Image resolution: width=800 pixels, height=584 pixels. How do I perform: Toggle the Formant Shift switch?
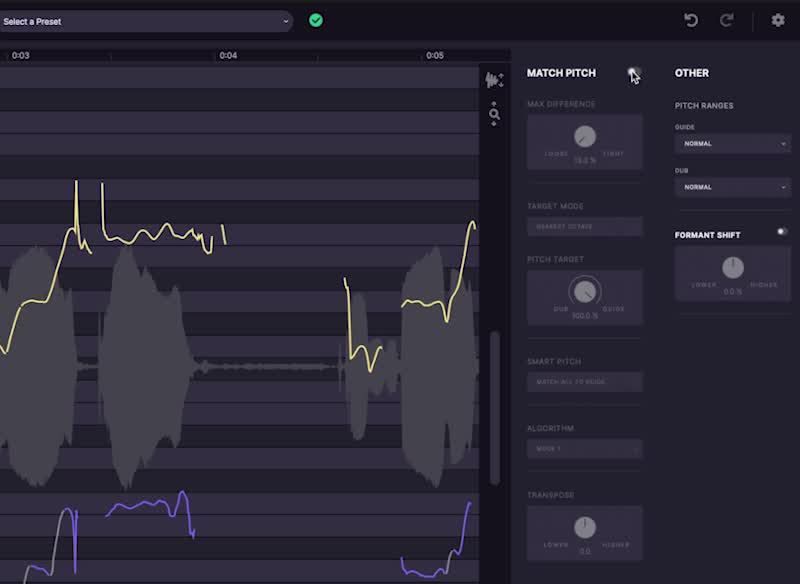point(782,232)
